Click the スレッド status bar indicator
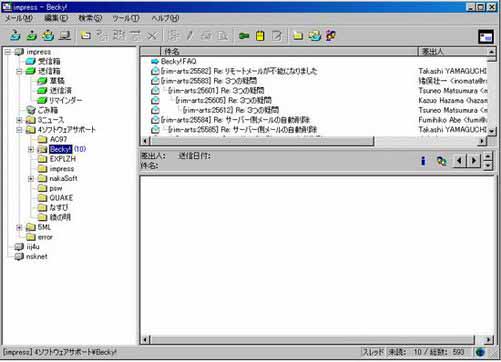This screenshot has height=362, width=501. coord(373,352)
